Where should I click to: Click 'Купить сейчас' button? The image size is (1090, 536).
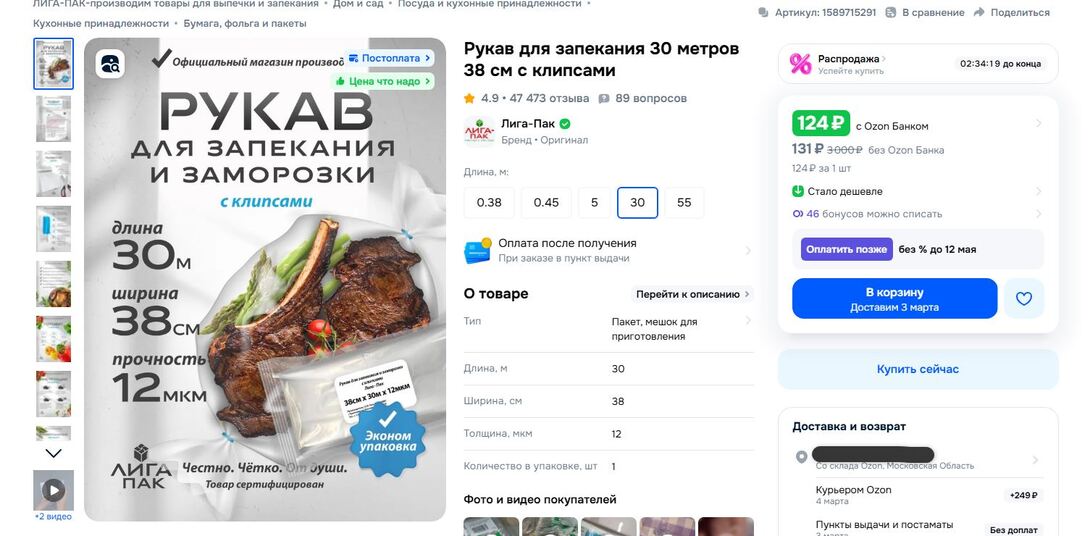point(918,369)
